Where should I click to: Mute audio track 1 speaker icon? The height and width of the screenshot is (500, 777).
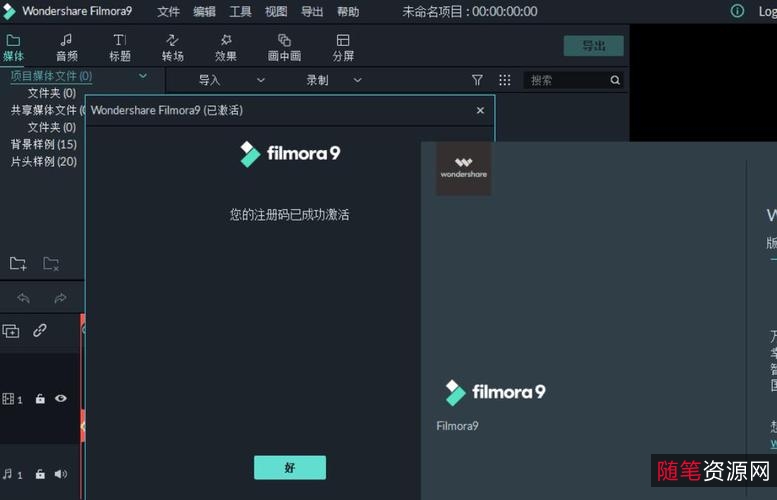[61, 474]
